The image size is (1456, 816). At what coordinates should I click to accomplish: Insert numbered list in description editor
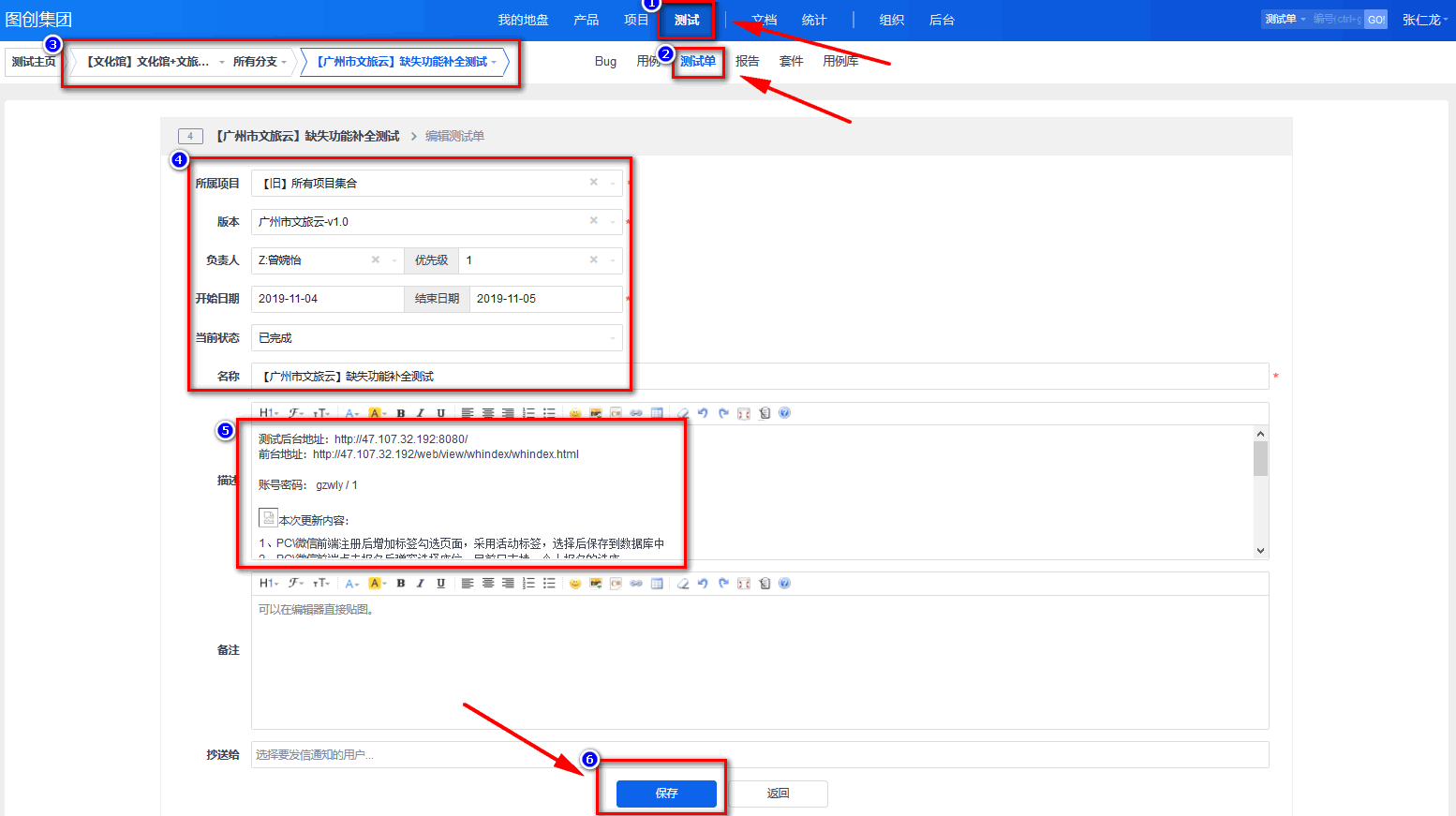coord(528,413)
